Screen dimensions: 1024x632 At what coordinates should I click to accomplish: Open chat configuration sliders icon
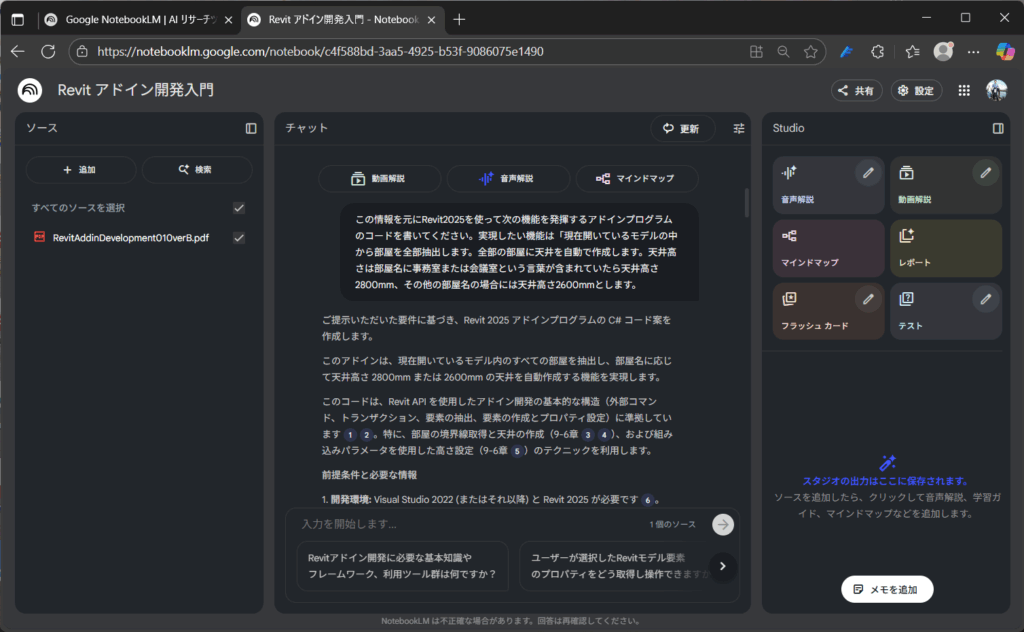[739, 128]
